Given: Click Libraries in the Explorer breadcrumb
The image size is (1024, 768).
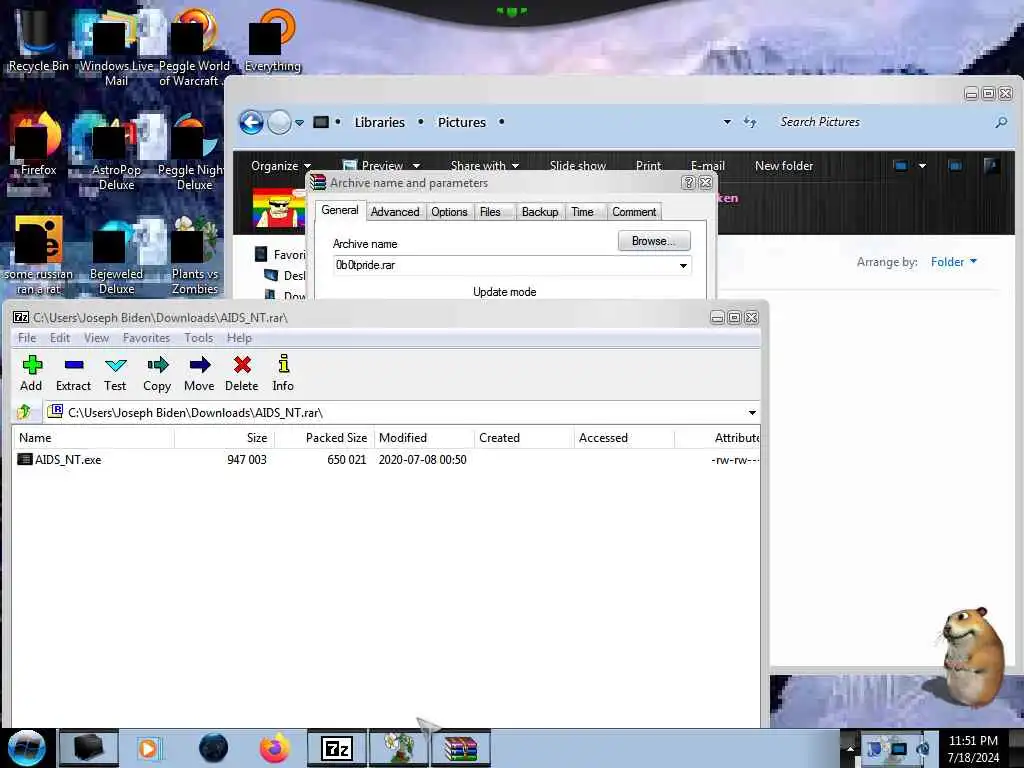Looking at the screenshot, I should pos(379,122).
